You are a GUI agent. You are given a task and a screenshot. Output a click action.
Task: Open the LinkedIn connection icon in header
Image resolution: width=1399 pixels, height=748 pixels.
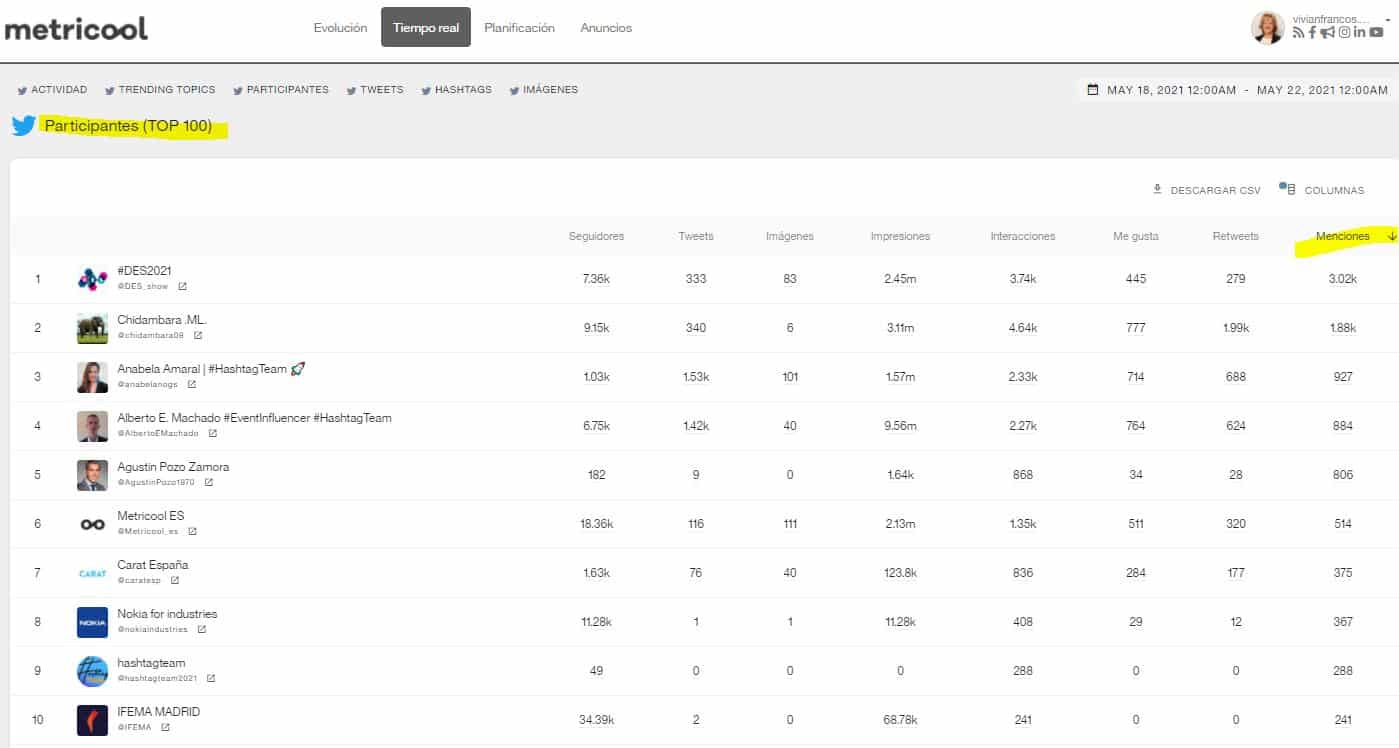pyautogui.click(x=1360, y=32)
